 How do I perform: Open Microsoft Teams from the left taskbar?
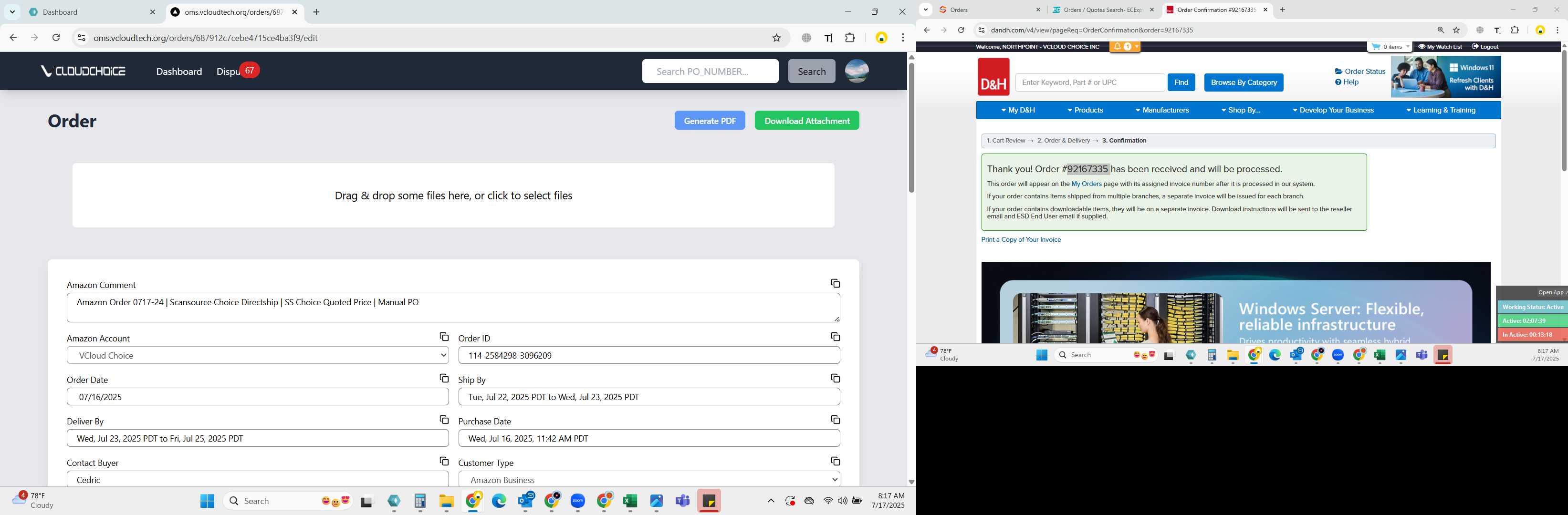pyautogui.click(x=682, y=501)
